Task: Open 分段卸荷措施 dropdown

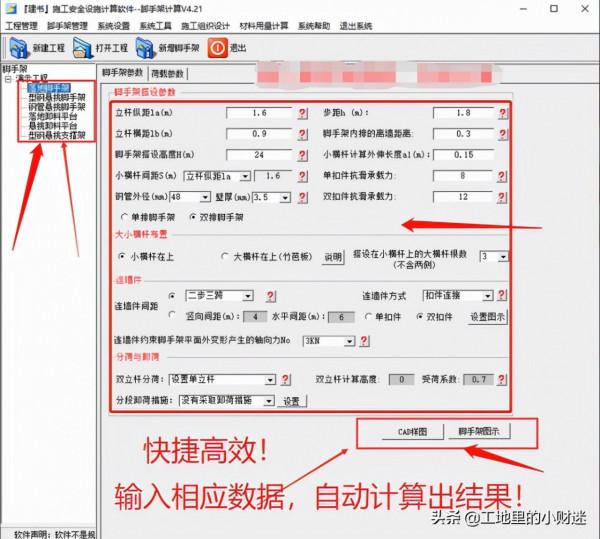Action: (x=269, y=401)
